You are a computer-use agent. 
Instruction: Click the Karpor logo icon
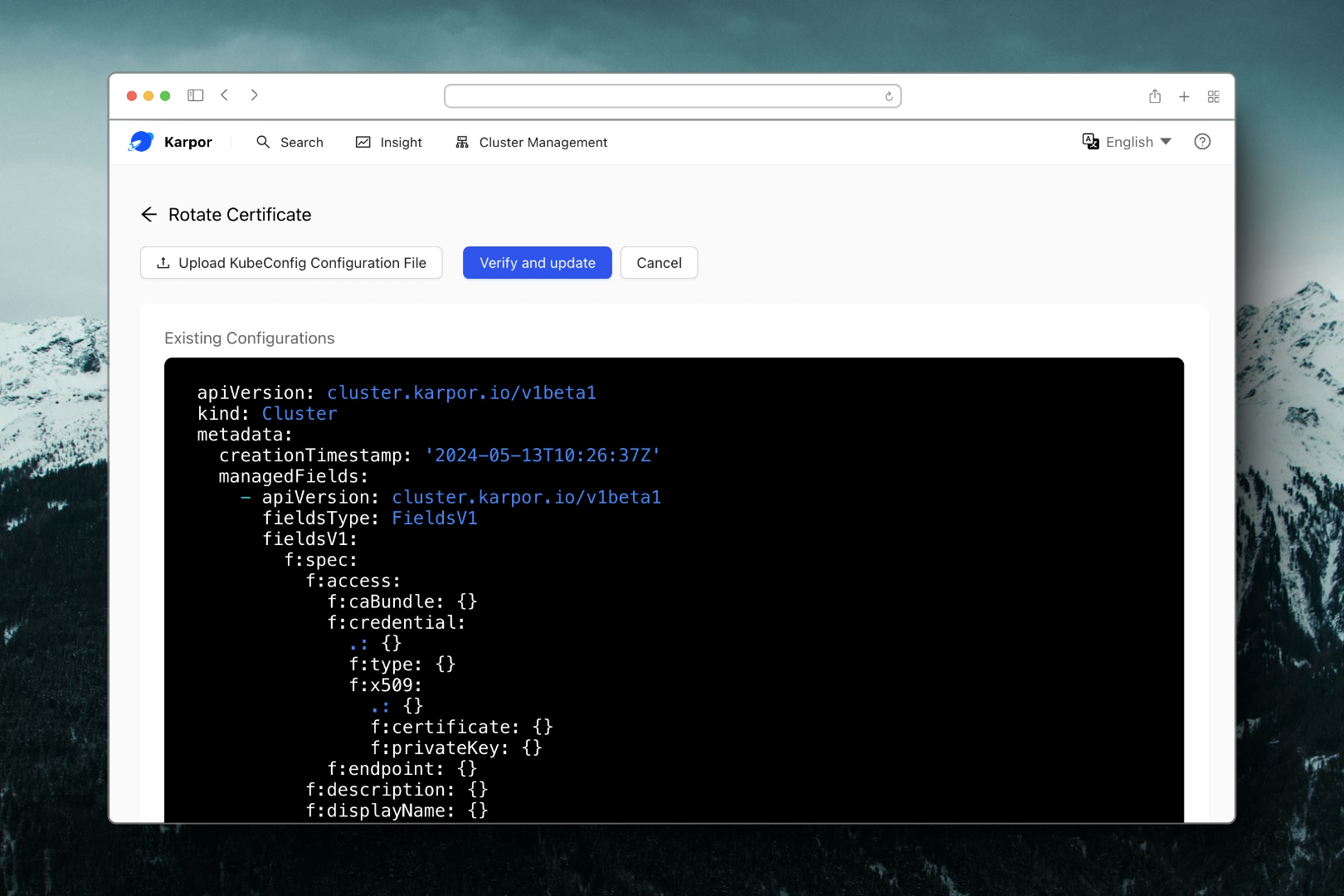141,142
